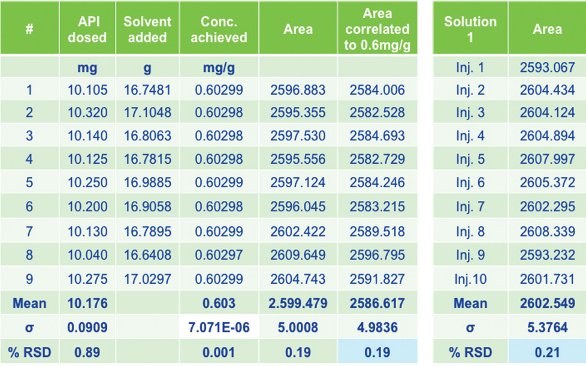Image resolution: width=586 pixels, height=366 pixels.
Task: Select the solvent value 17.1048
Action: [x=148, y=113]
